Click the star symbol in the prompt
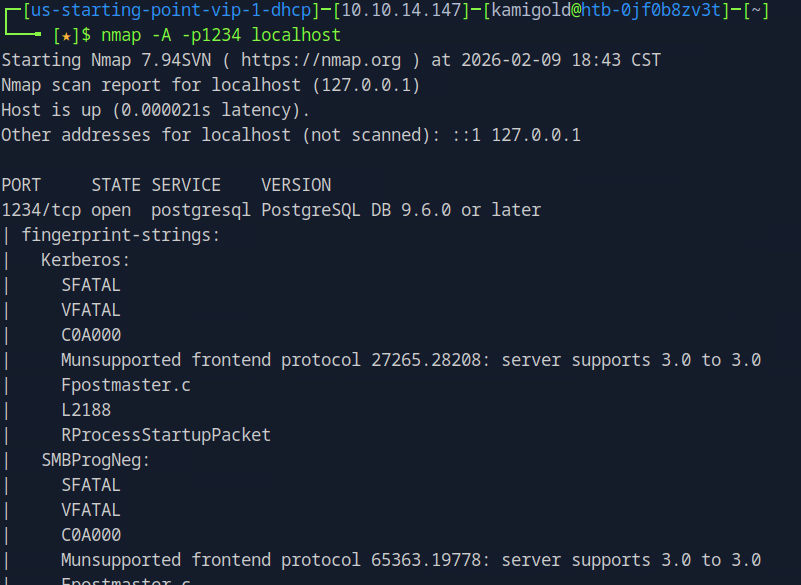Screen dimensions: 801x585 (x=66, y=35)
